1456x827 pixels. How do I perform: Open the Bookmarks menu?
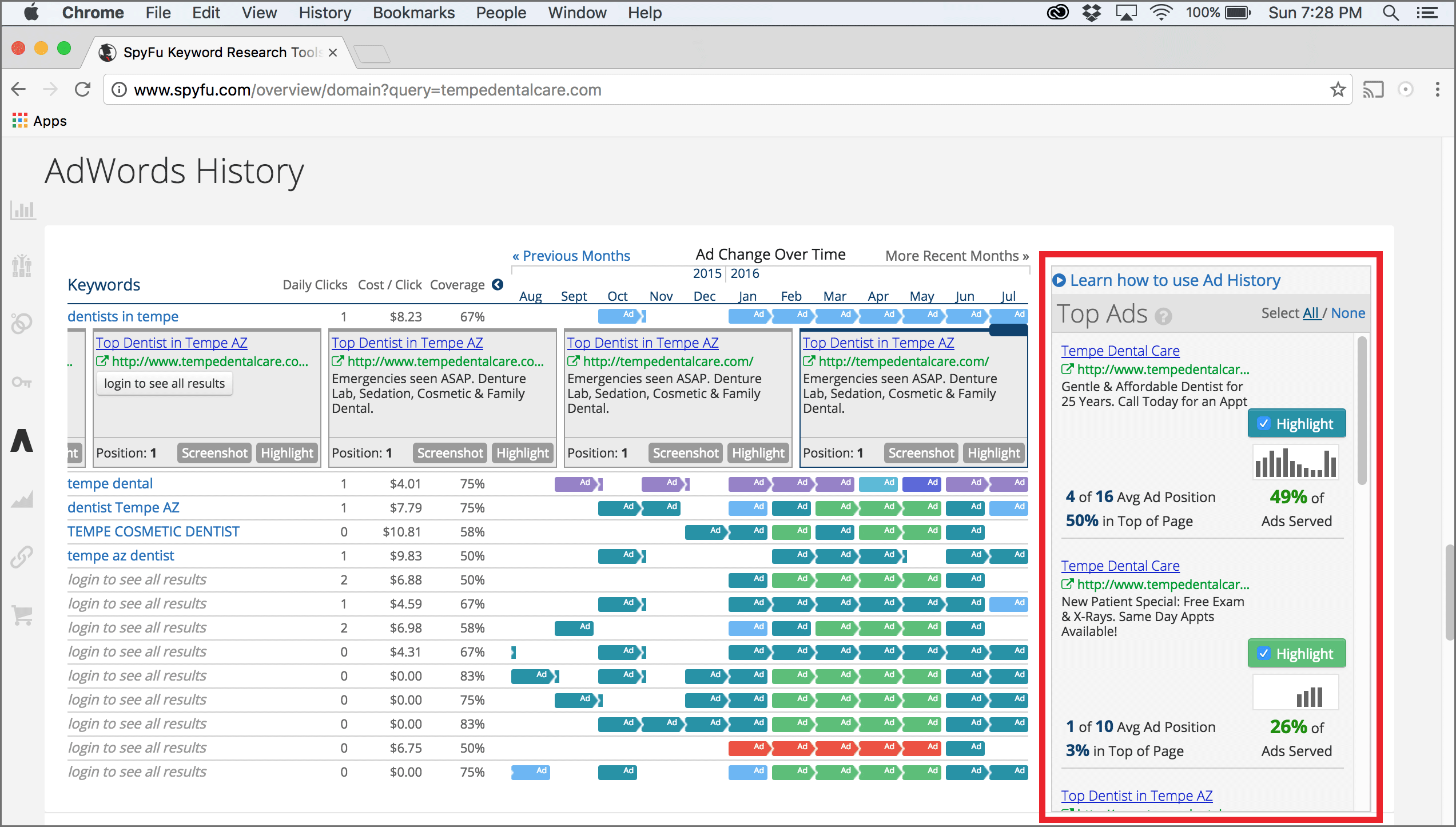[413, 13]
